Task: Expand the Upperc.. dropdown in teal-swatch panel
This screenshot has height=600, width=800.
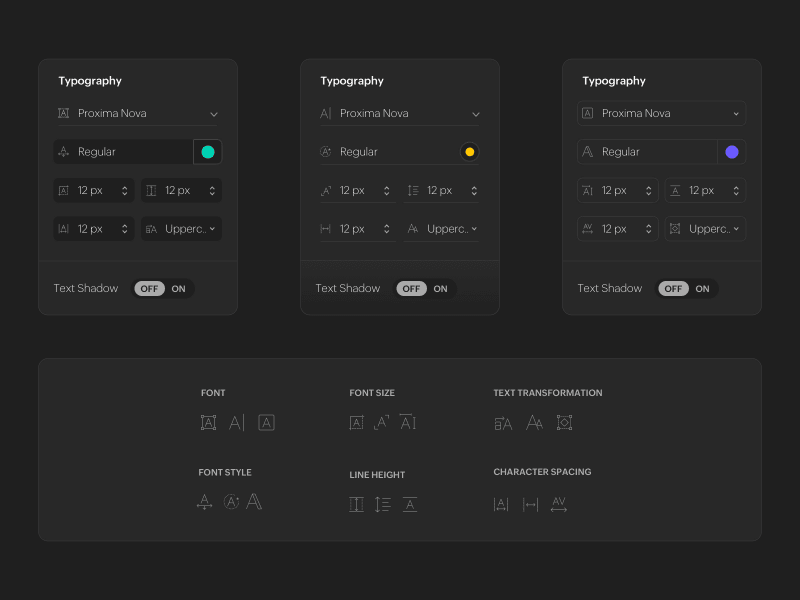Action: [181, 229]
